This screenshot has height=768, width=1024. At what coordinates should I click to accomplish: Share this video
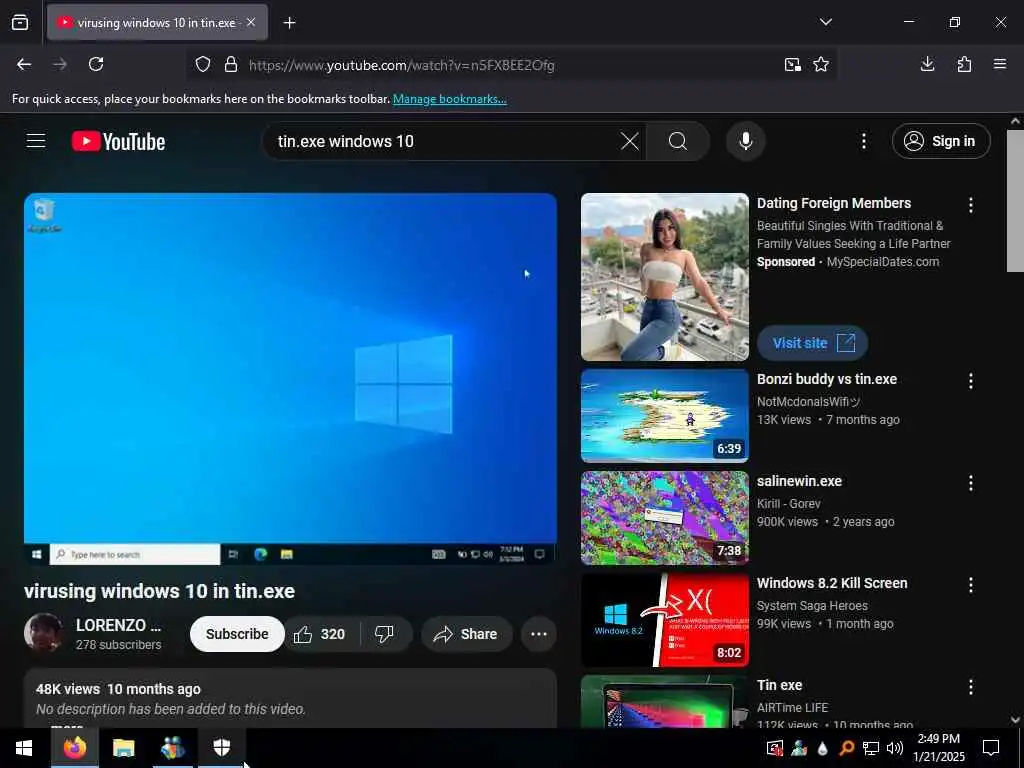466,634
